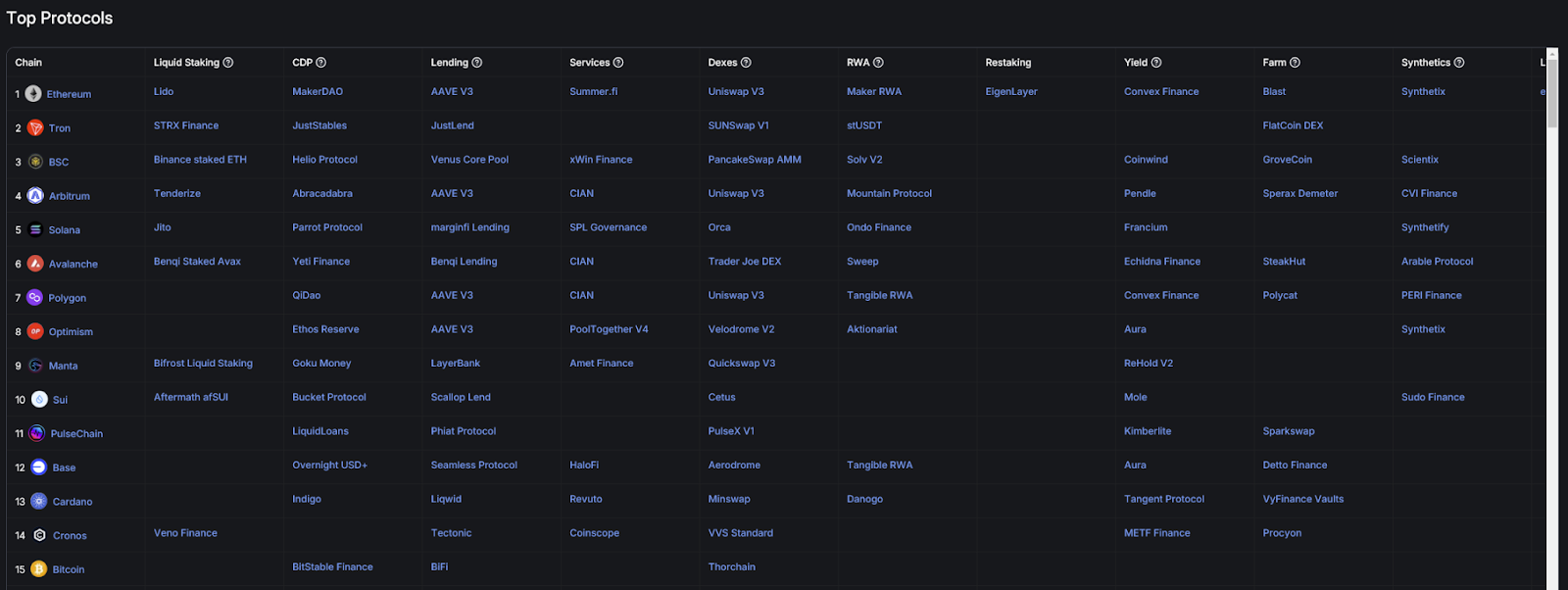Open the Veno Finance link
Screen dimensions: 1568x590
185,533
